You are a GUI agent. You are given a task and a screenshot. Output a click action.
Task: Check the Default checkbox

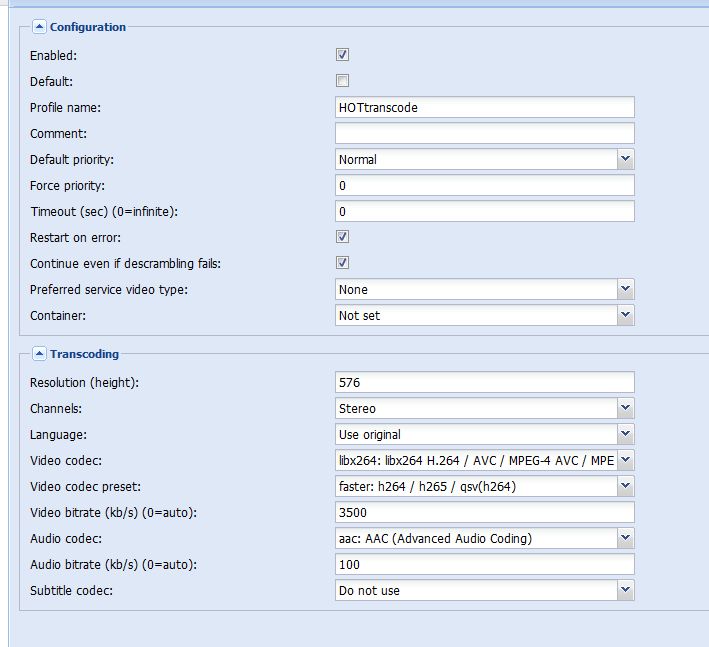tap(342, 81)
